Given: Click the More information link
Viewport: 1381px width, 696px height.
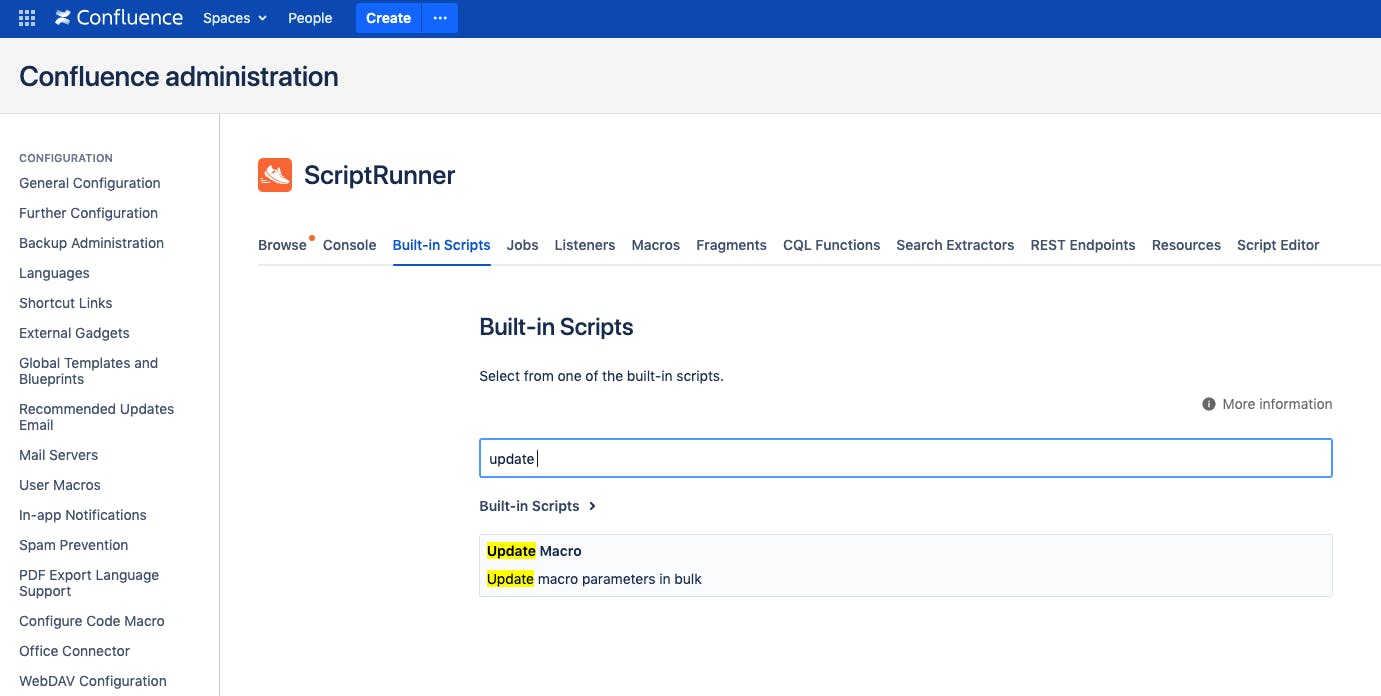Looking at the screenshot, I should tap(1277, 404).
